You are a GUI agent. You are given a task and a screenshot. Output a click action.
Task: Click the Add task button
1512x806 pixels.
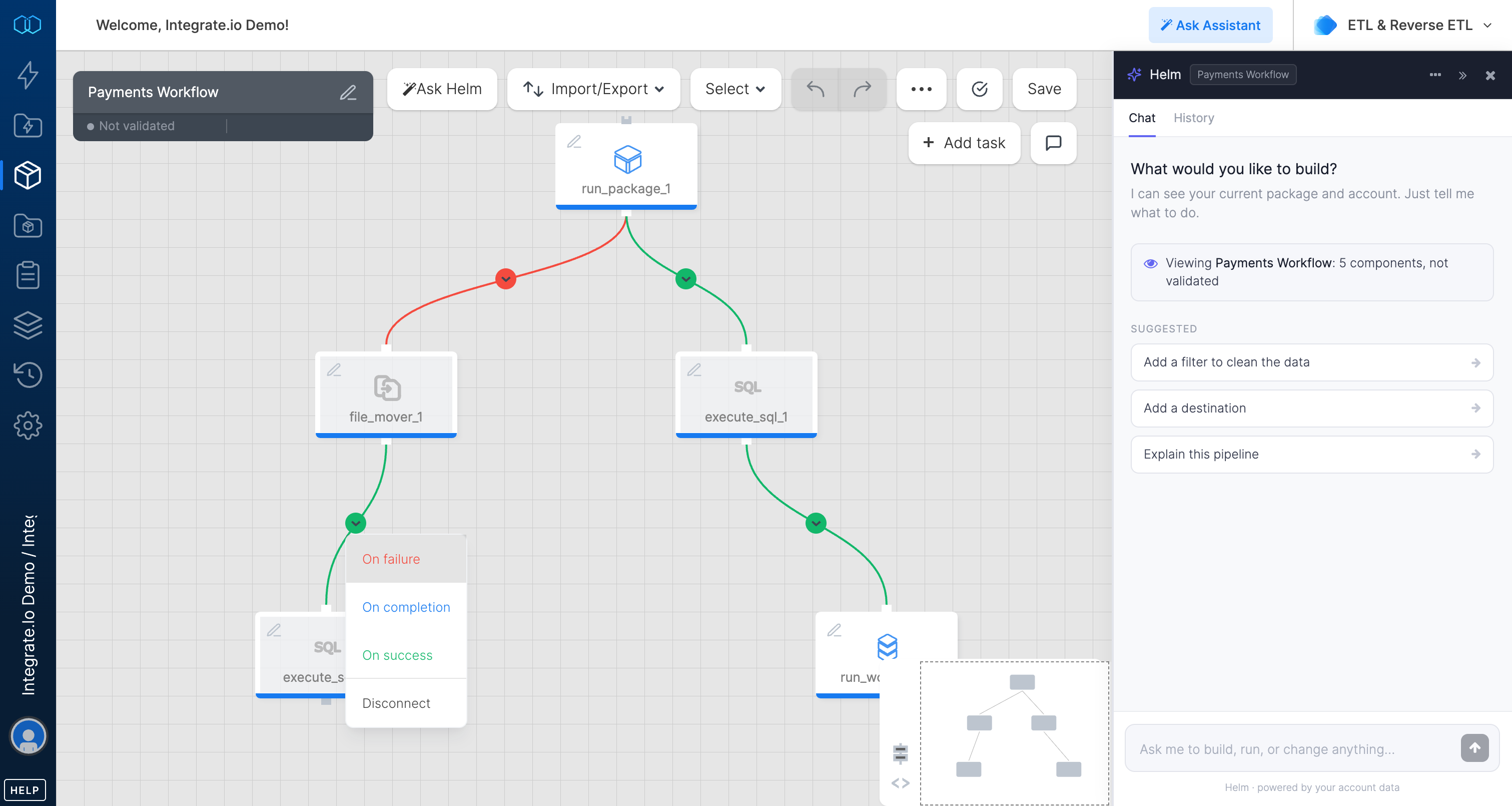[x=964, y=143]
